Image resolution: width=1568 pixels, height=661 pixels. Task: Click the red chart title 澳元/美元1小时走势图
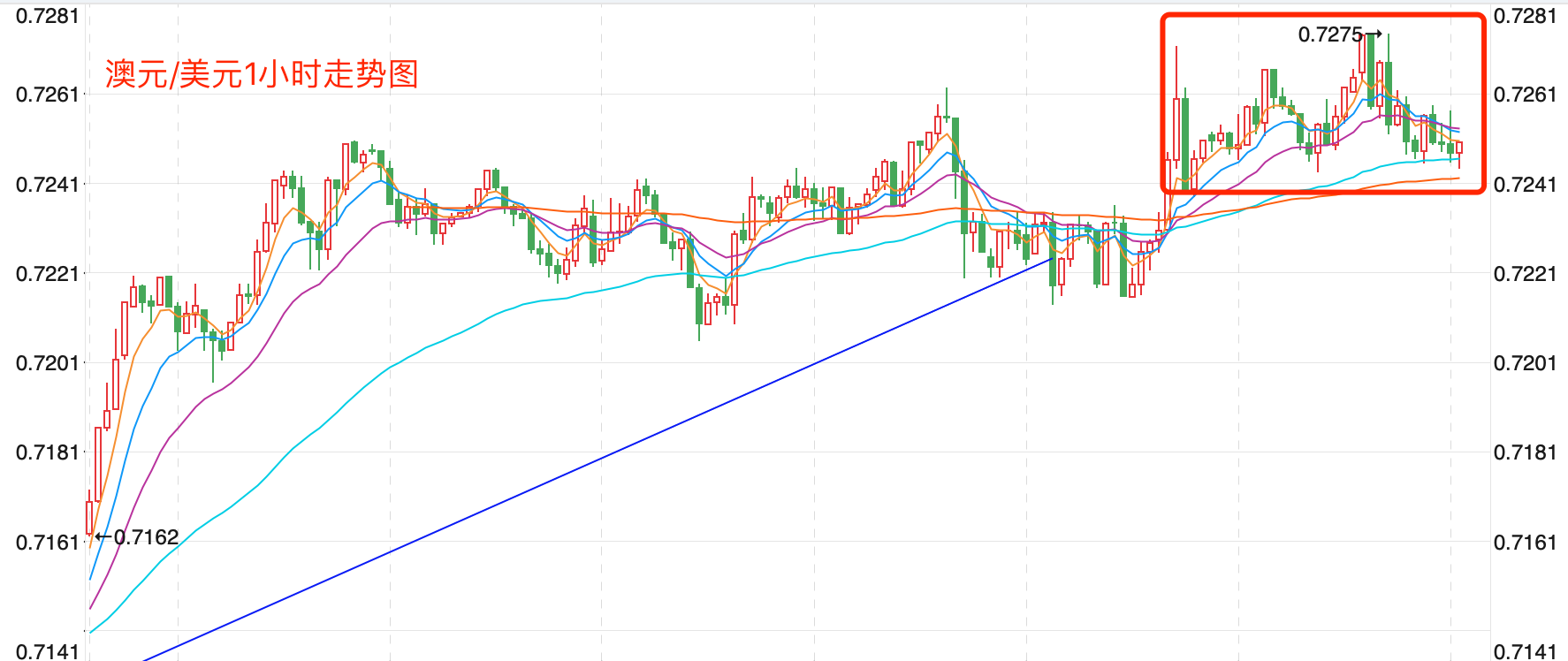pyautogui.click(x=262, y=74)
